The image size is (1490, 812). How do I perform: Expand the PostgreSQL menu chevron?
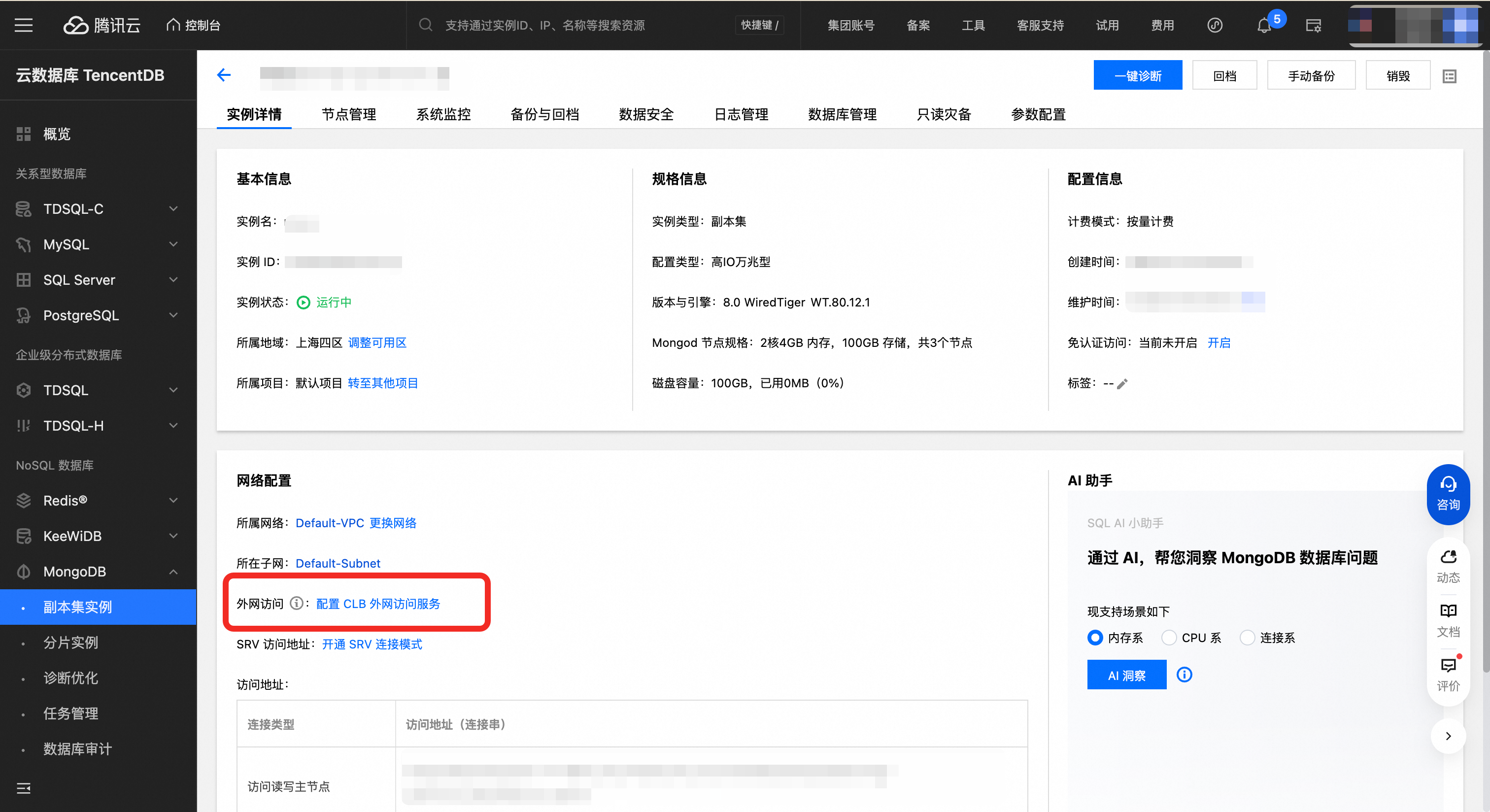[173, 315]
